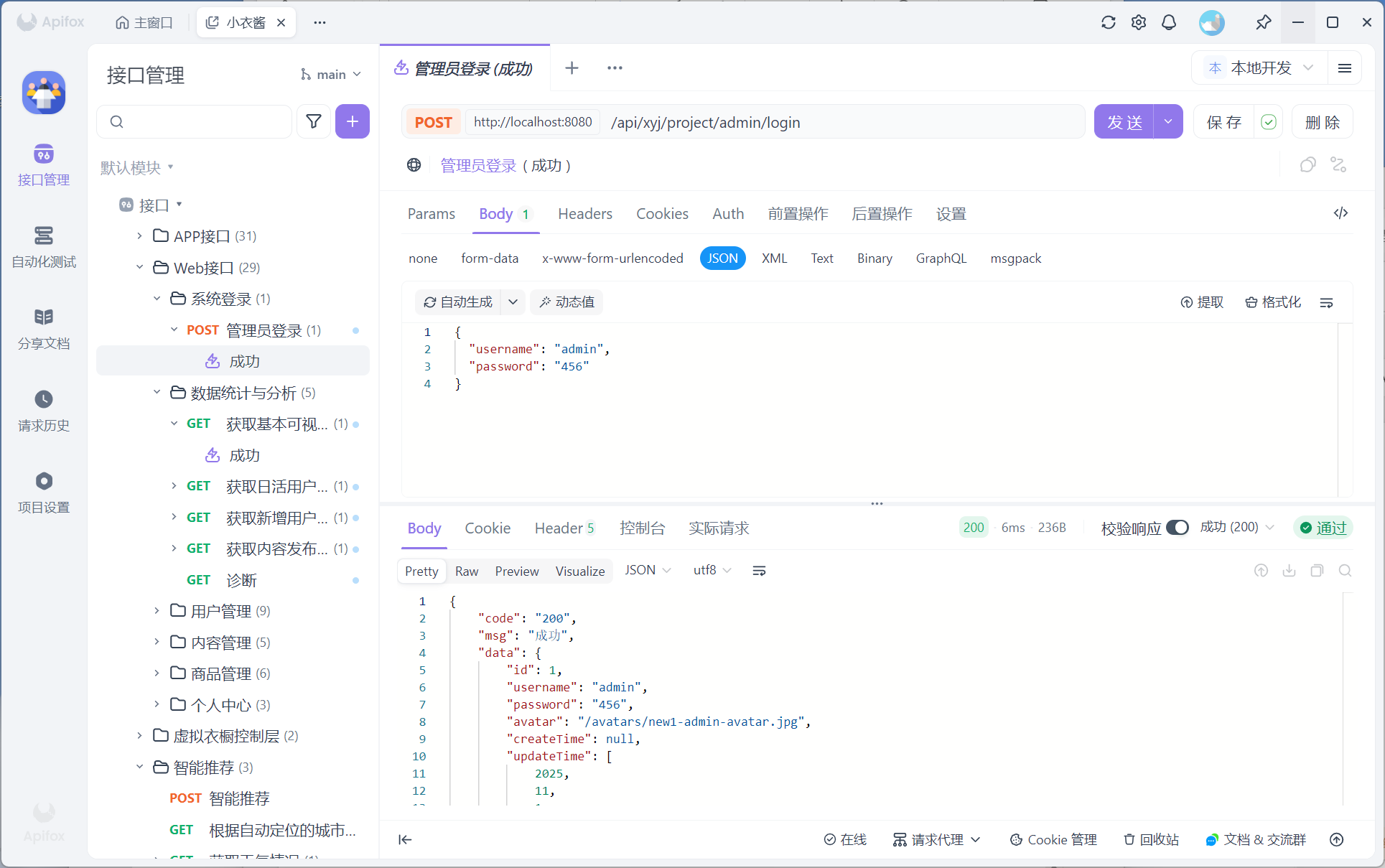1385x868 pixels.
Task: Open the 本地开发 environment dropdown
Action: tap(1260, 68)
